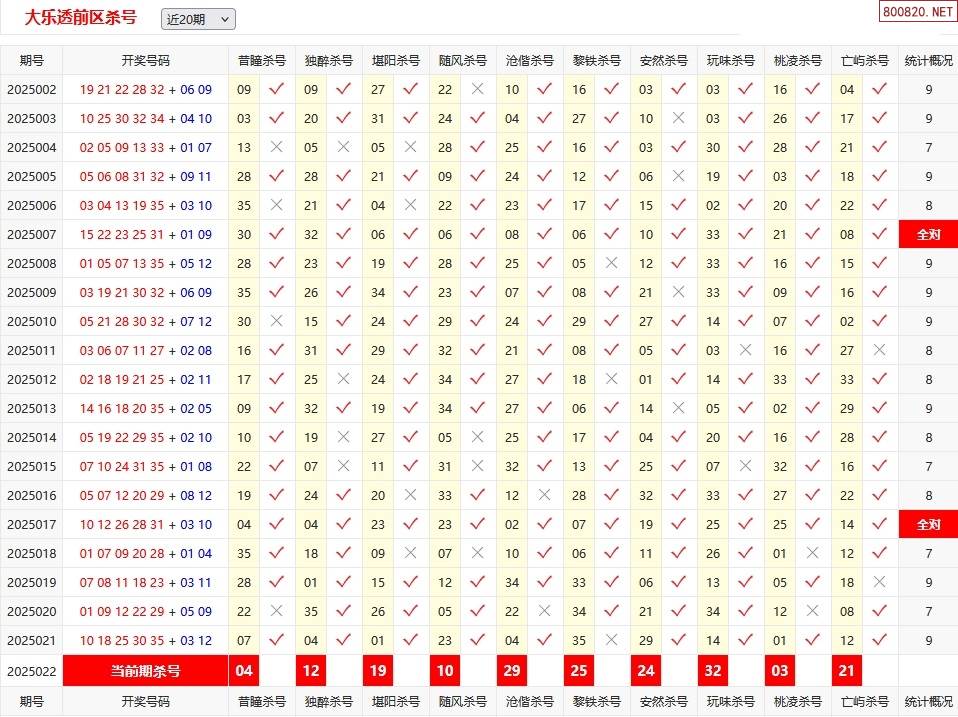Click the cross mark for 独醉杀号 in row 2025012
This screenshot has height=717, width=958.
tap(343, 379)
